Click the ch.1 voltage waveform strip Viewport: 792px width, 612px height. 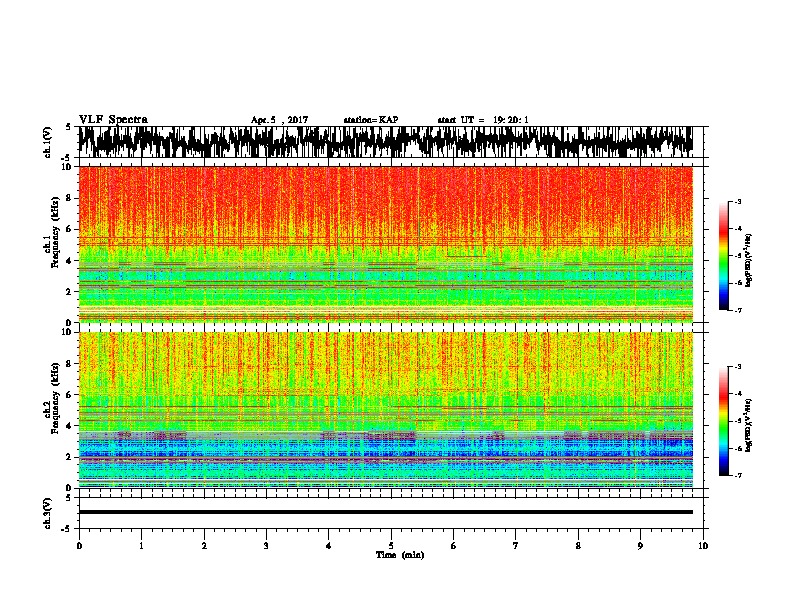[386, 142]
